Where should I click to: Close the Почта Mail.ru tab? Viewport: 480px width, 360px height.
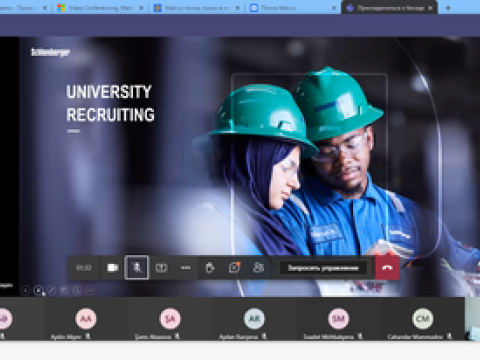[x=334, y=8]
